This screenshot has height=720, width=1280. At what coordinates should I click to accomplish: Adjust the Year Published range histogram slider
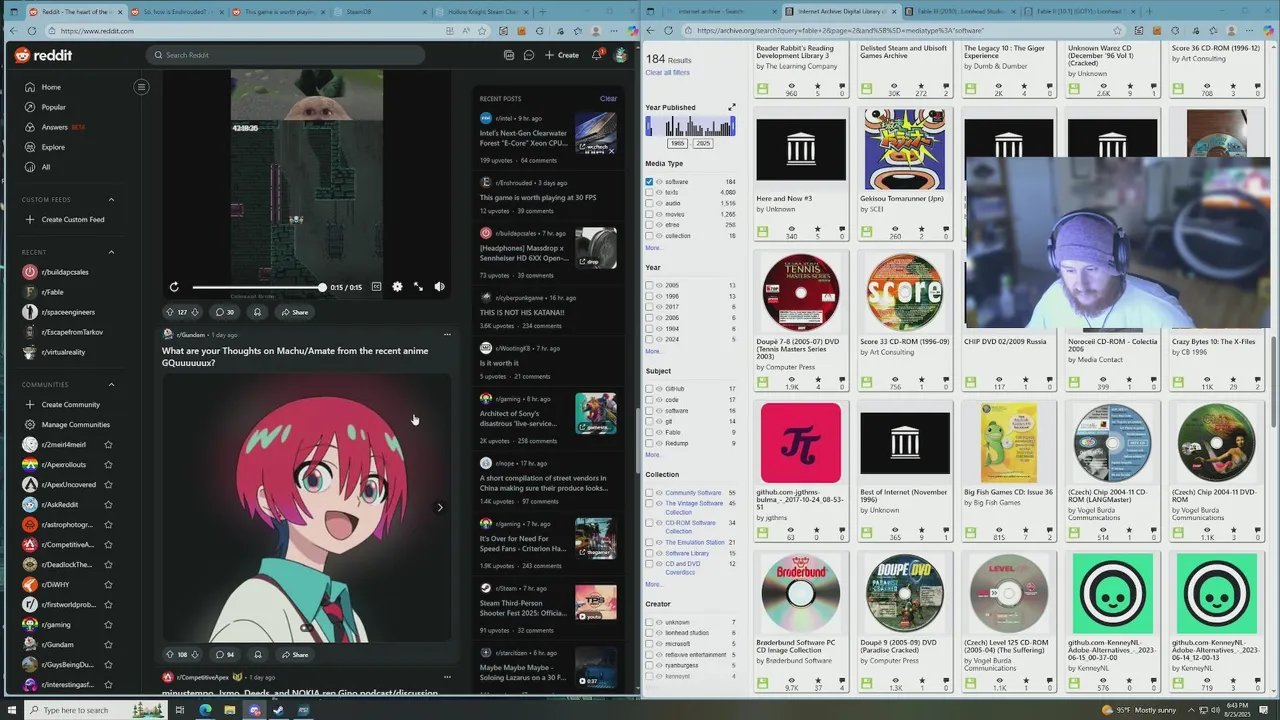tap(690, 127)
